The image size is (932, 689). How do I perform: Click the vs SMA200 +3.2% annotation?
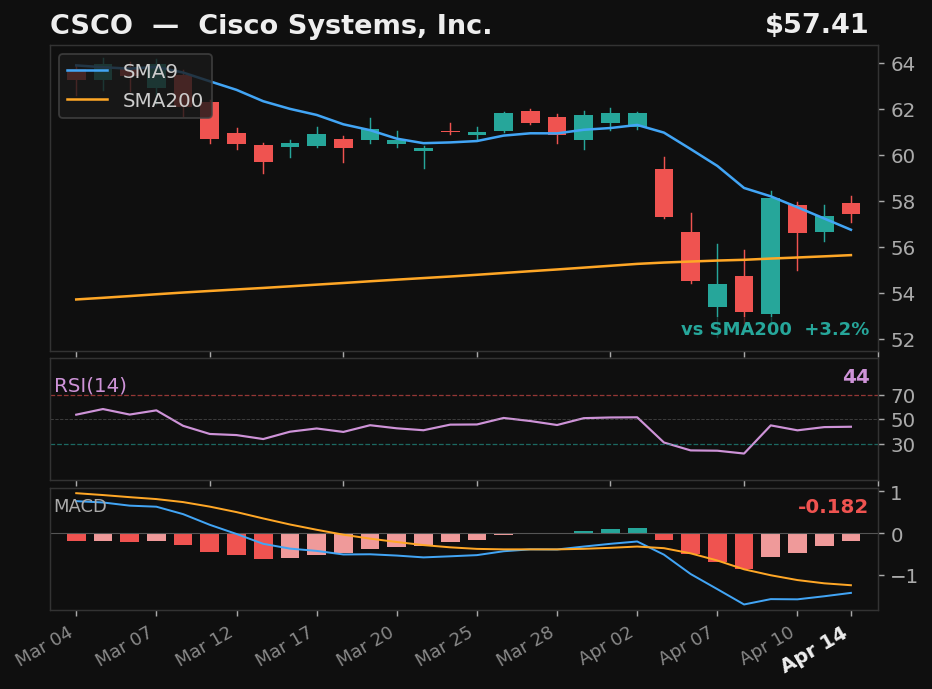[774, 329]
